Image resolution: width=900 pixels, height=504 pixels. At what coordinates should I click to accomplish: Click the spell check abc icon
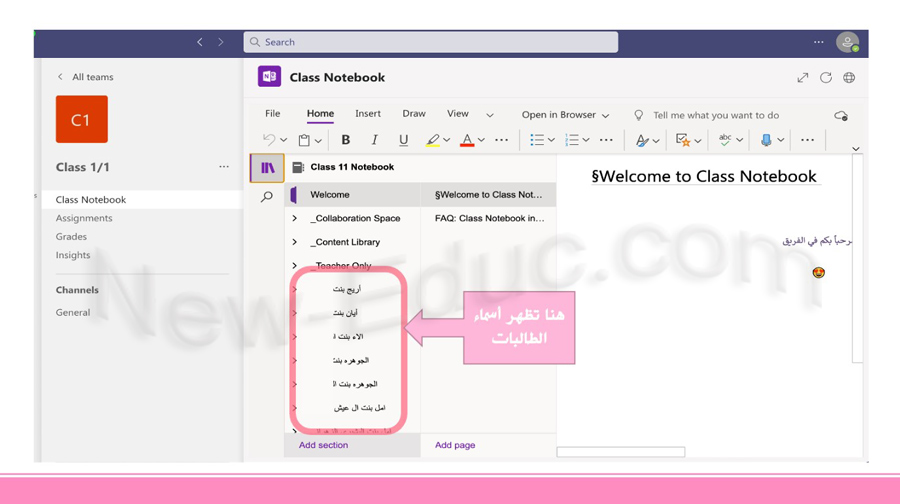coord(725,139)
